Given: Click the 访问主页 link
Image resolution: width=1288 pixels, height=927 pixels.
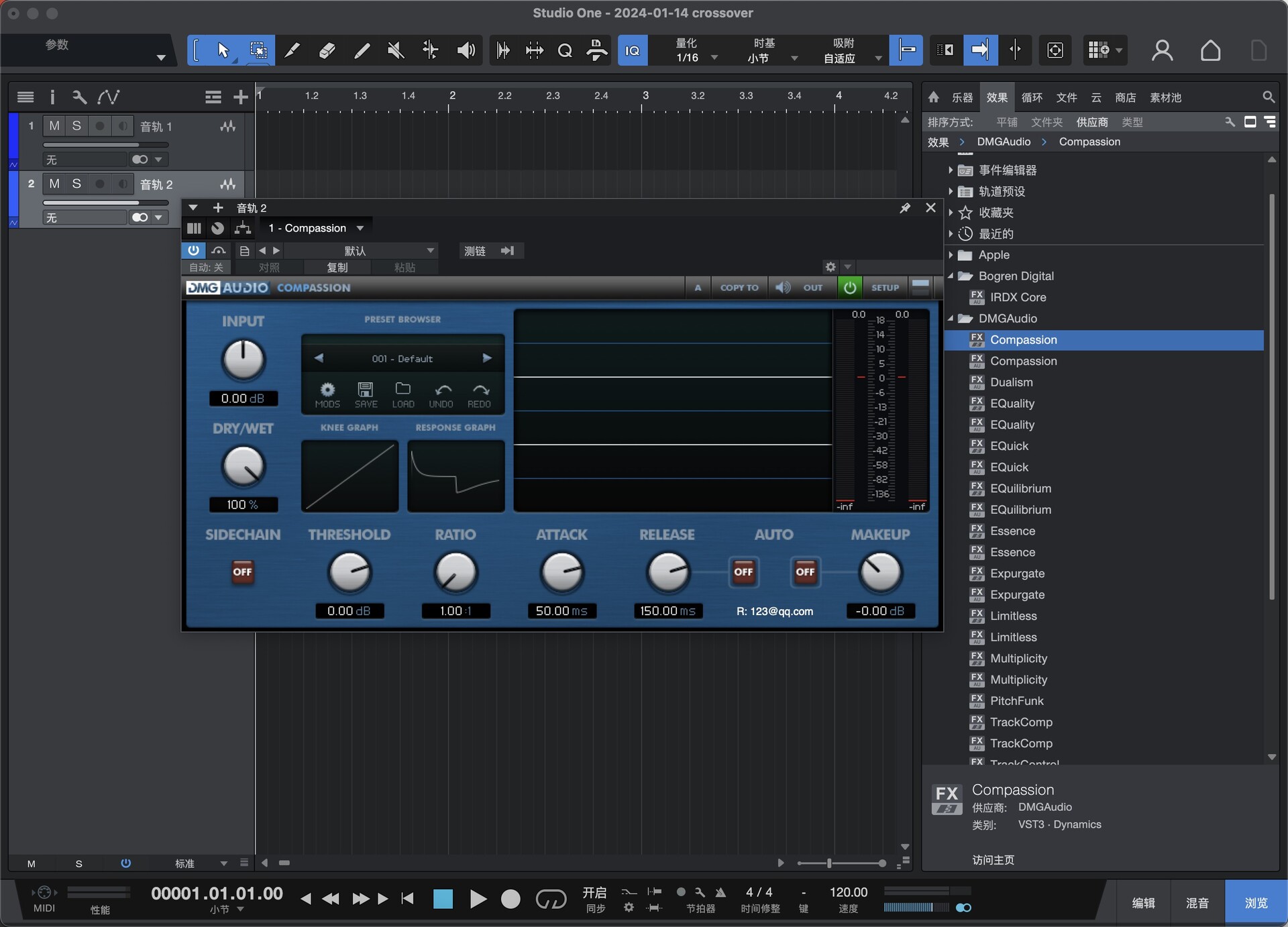Looking at the screenshot, I should point(993,860).
